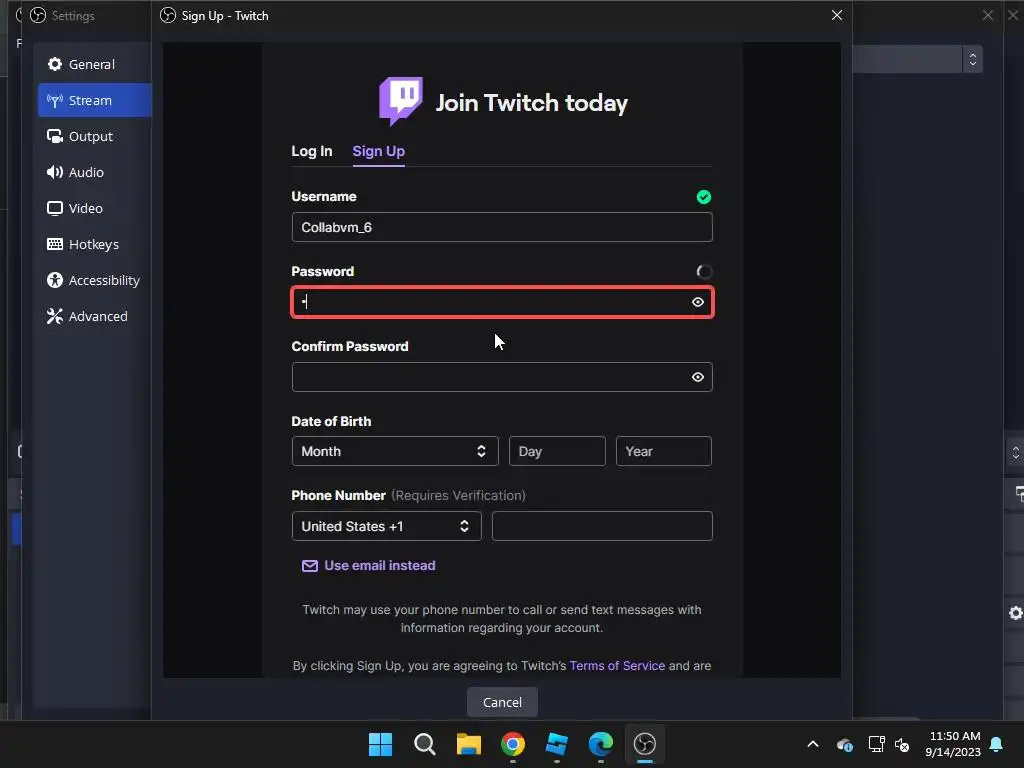Open the Output settings category
Viewport: 1024px width, 768px height.
point(92,136)
